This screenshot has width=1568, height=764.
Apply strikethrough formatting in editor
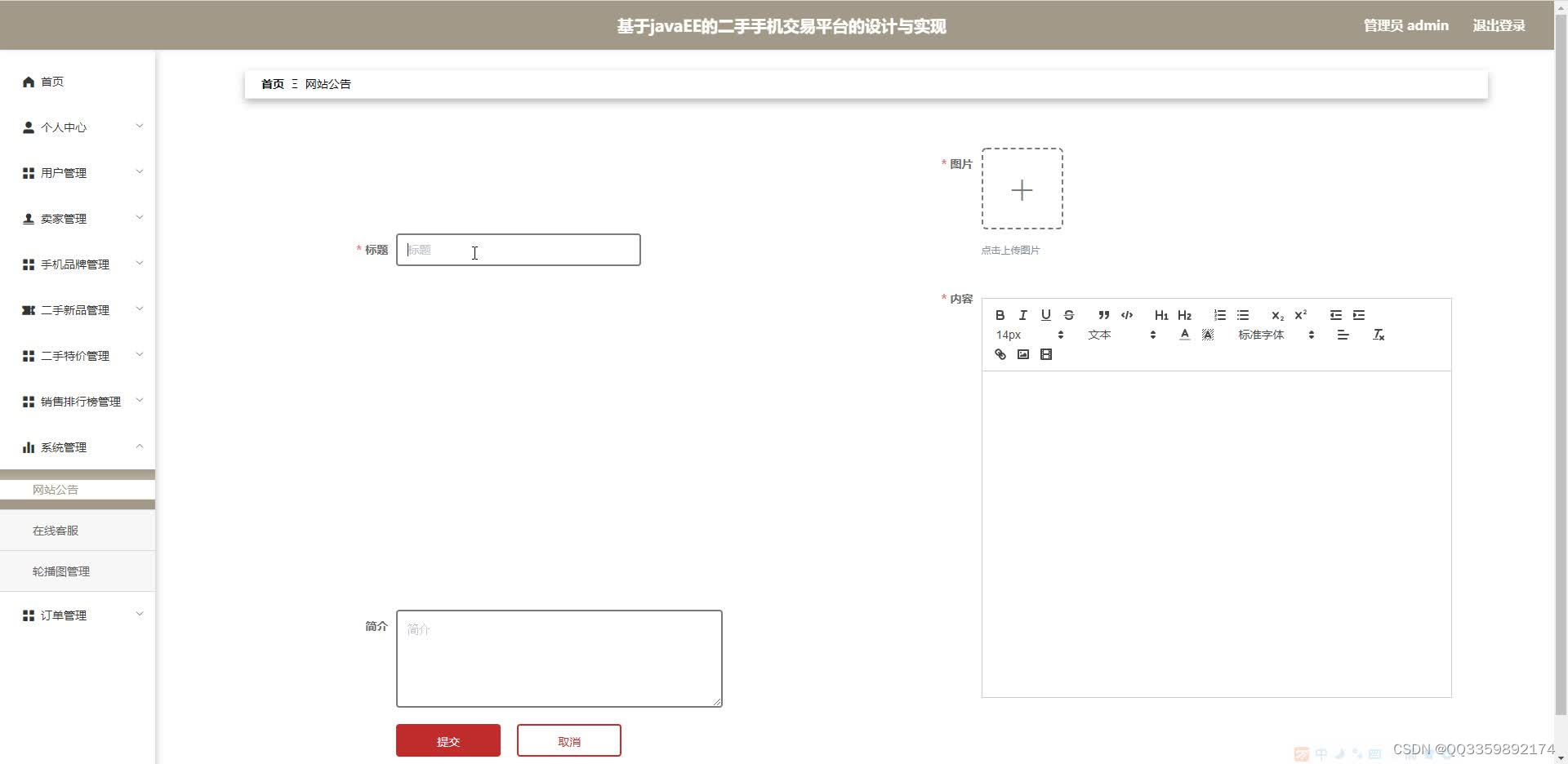click(x=1068, y=315)
